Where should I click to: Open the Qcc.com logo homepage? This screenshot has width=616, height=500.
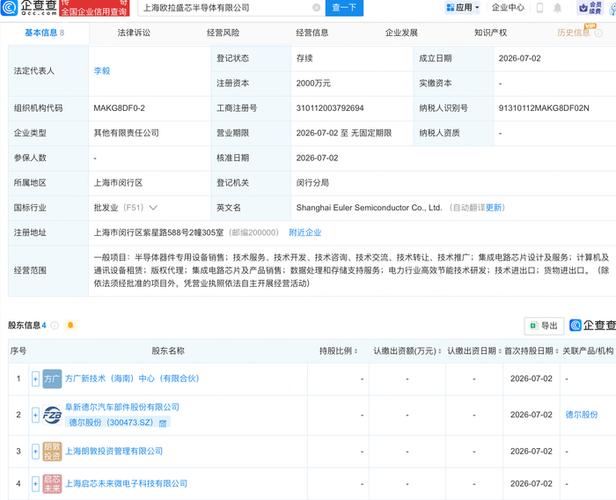29,7
